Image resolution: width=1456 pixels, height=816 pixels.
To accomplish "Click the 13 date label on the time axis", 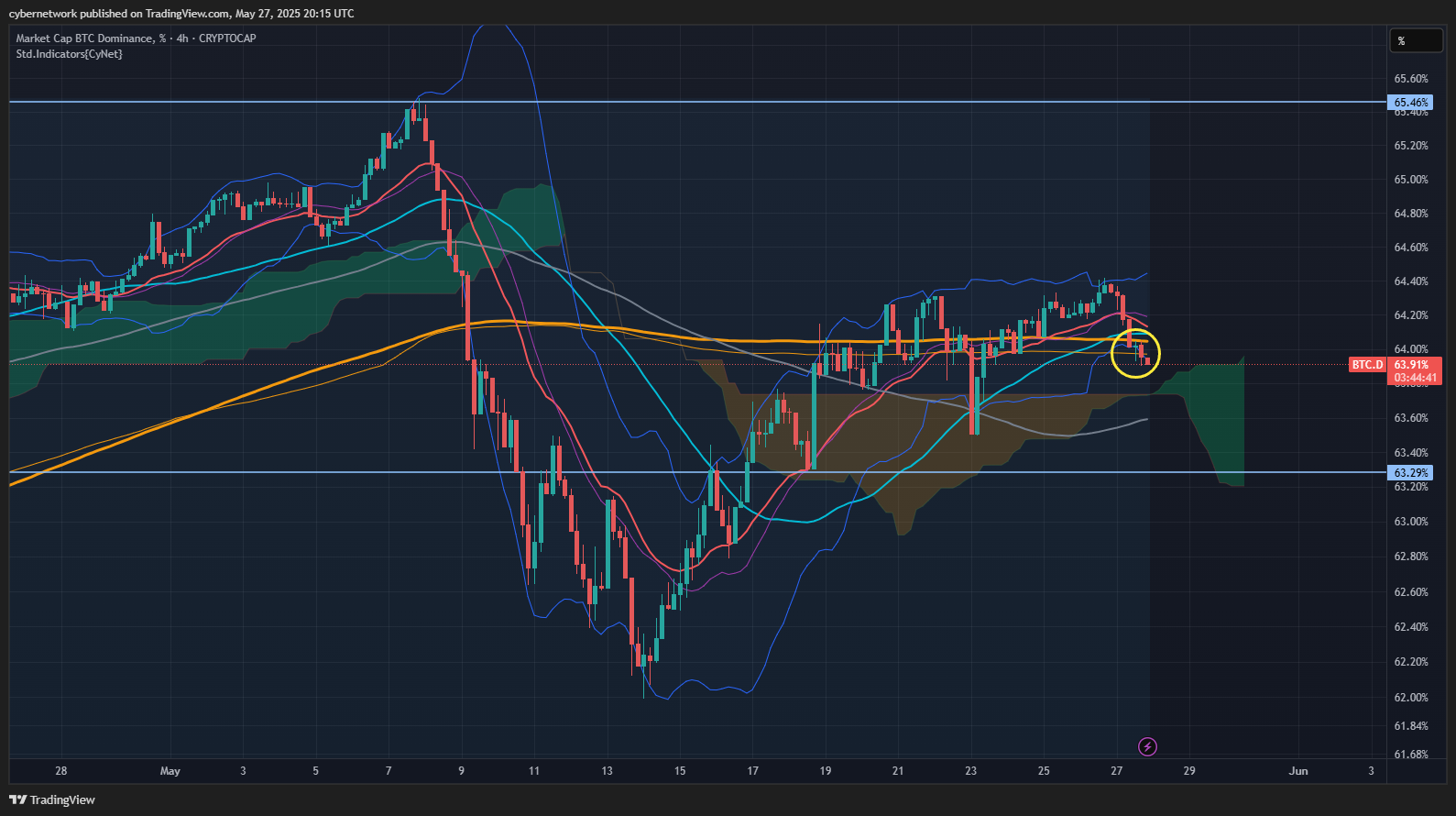I will [607, 771].
